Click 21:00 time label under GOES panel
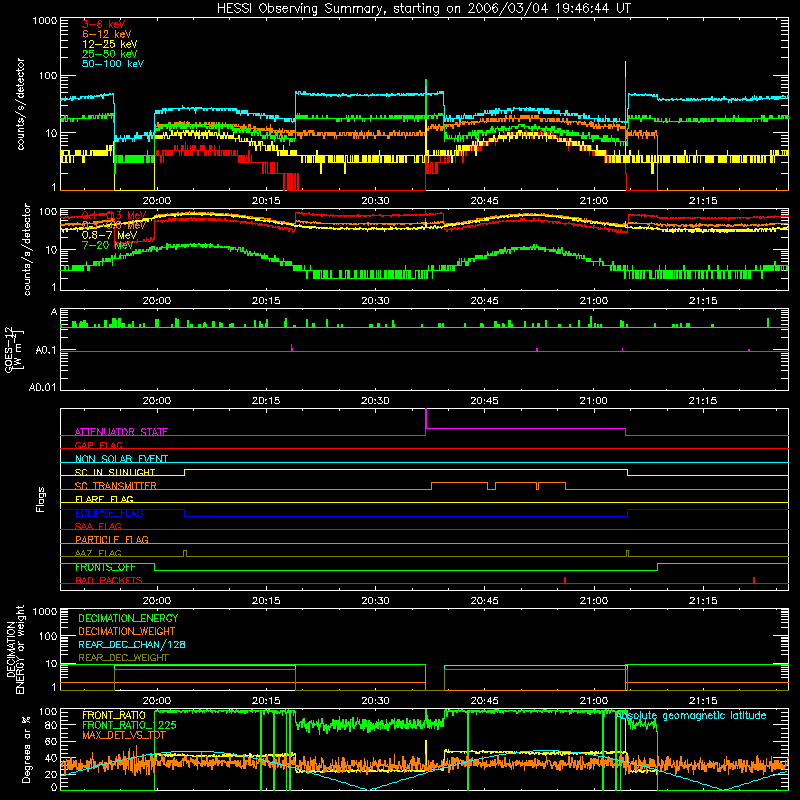Viewport: 800px width, 800px height. 593,401
